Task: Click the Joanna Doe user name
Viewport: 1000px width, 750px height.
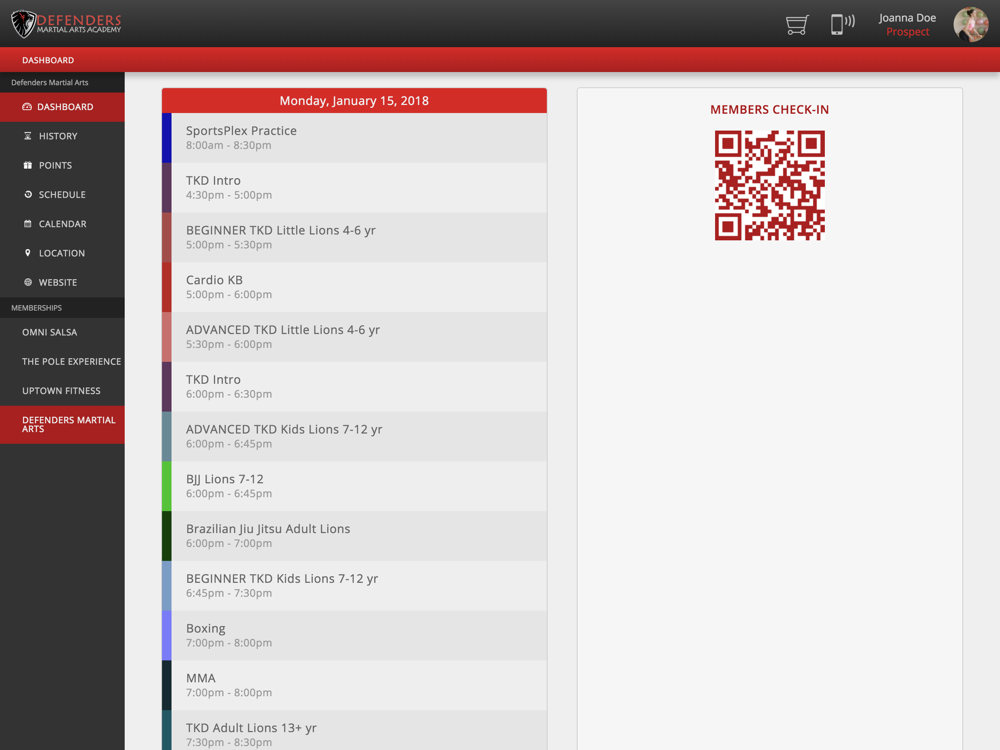Action: click(x=907, y=18)
